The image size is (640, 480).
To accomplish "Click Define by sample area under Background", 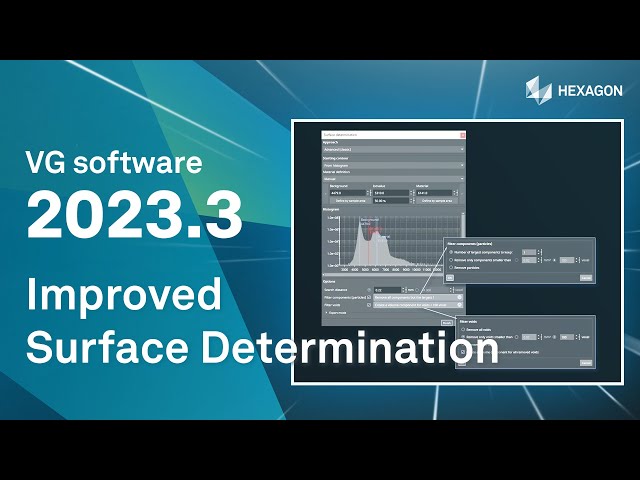I will (x=350, y=201).
